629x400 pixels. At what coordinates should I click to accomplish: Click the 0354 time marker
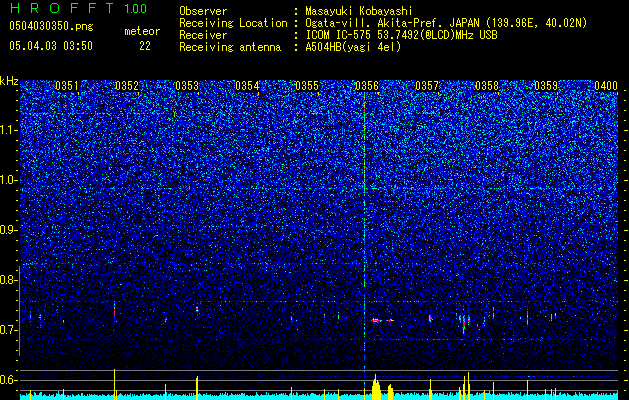(x=247, y=86)
